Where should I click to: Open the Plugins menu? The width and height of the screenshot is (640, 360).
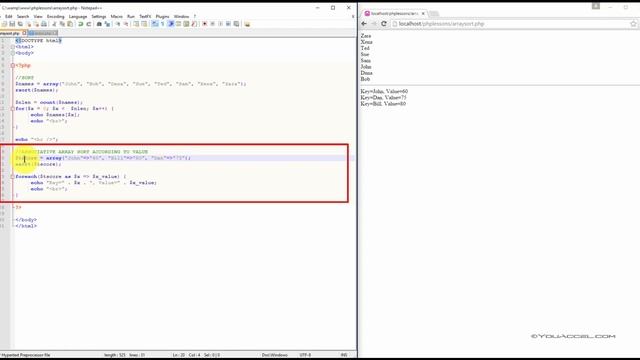coord(162,16)
